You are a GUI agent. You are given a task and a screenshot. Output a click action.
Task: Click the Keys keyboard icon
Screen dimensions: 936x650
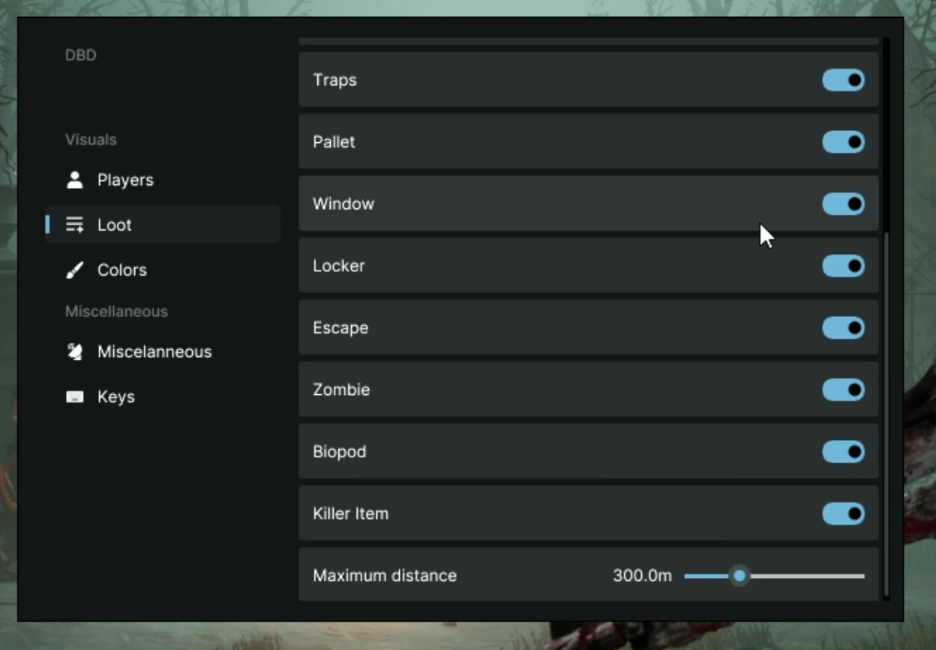(75, 397)
